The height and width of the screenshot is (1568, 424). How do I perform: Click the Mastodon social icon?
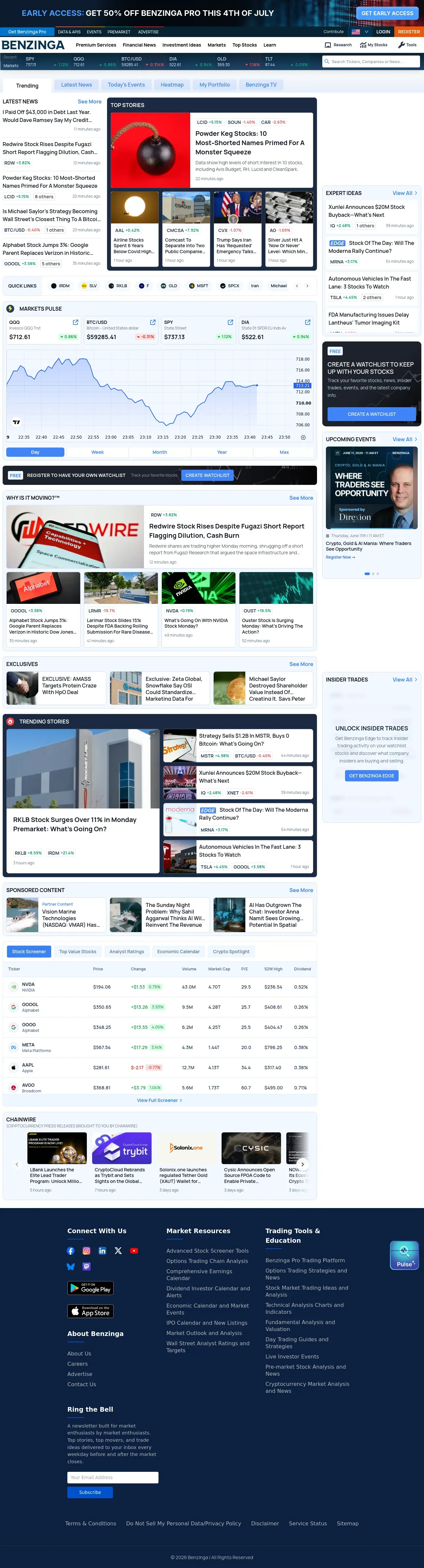coord(87,1267)
